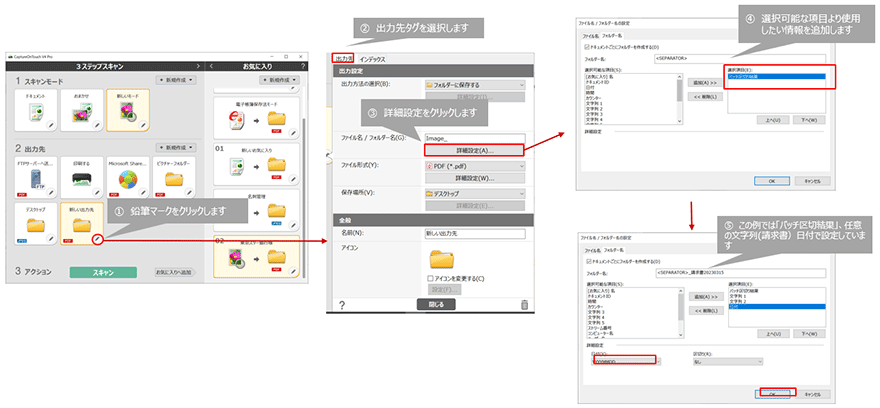Enable アイコンを変更する checkbox
The image size is (880, 408).
[x=430, y=278]
